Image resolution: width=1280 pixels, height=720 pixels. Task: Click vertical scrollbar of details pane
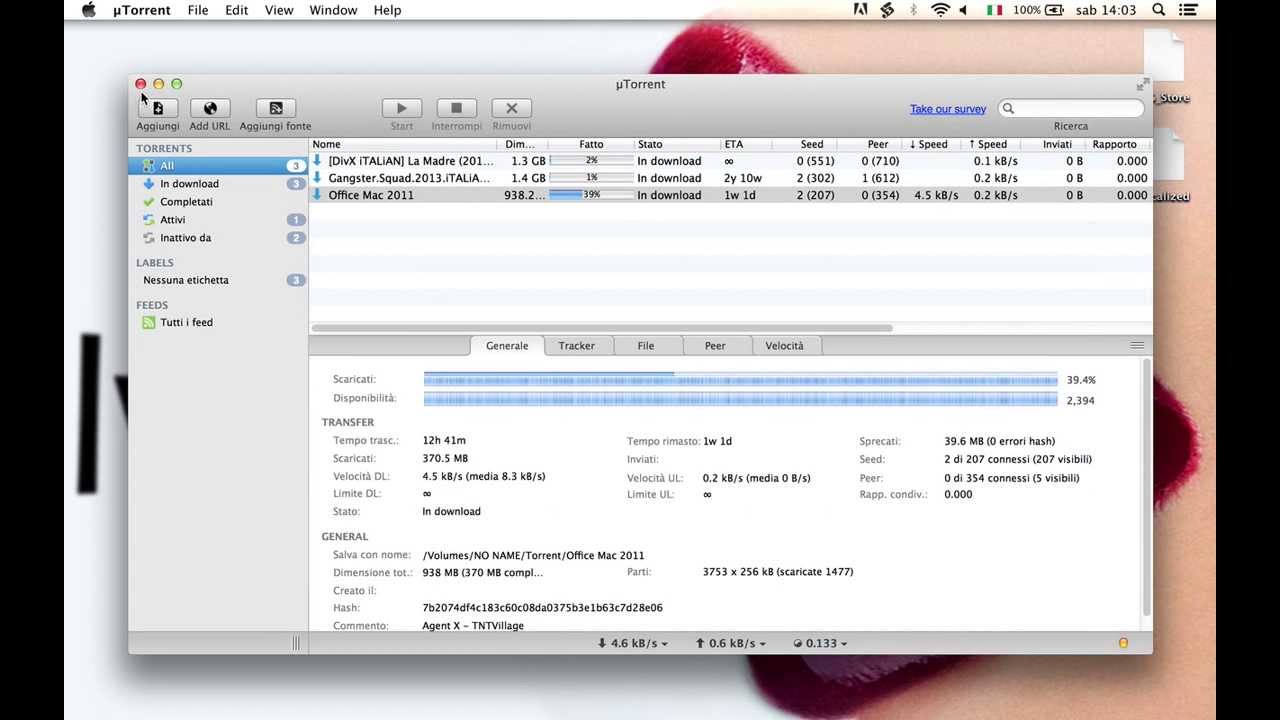[x=1146, y=488]
